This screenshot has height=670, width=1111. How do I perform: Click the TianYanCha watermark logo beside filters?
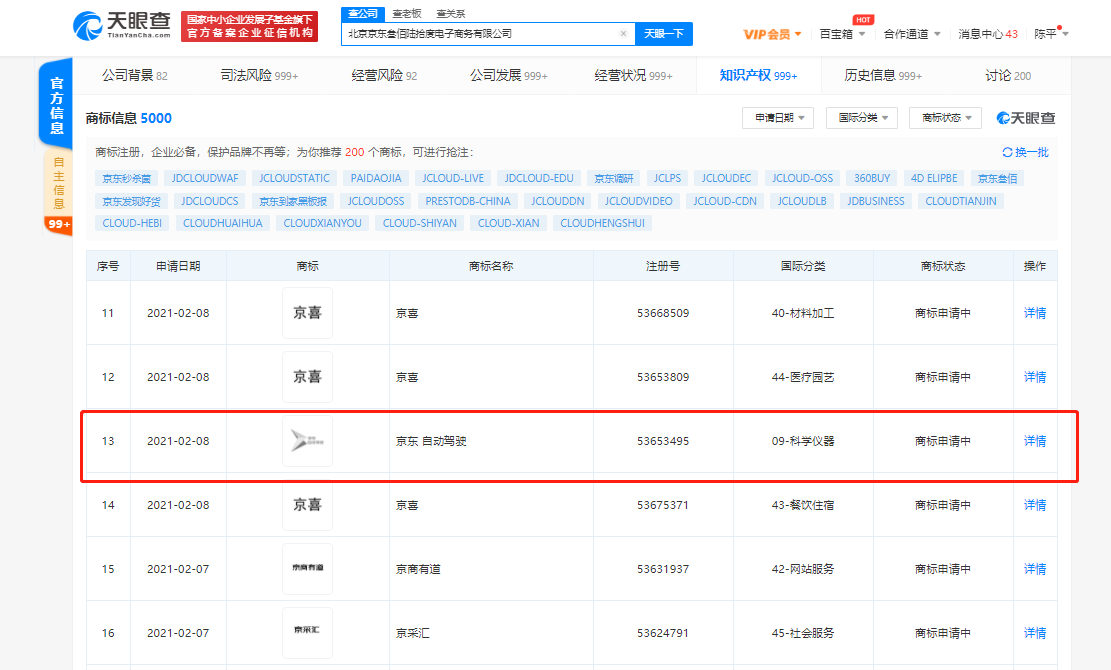click(x=1025, y=118)
